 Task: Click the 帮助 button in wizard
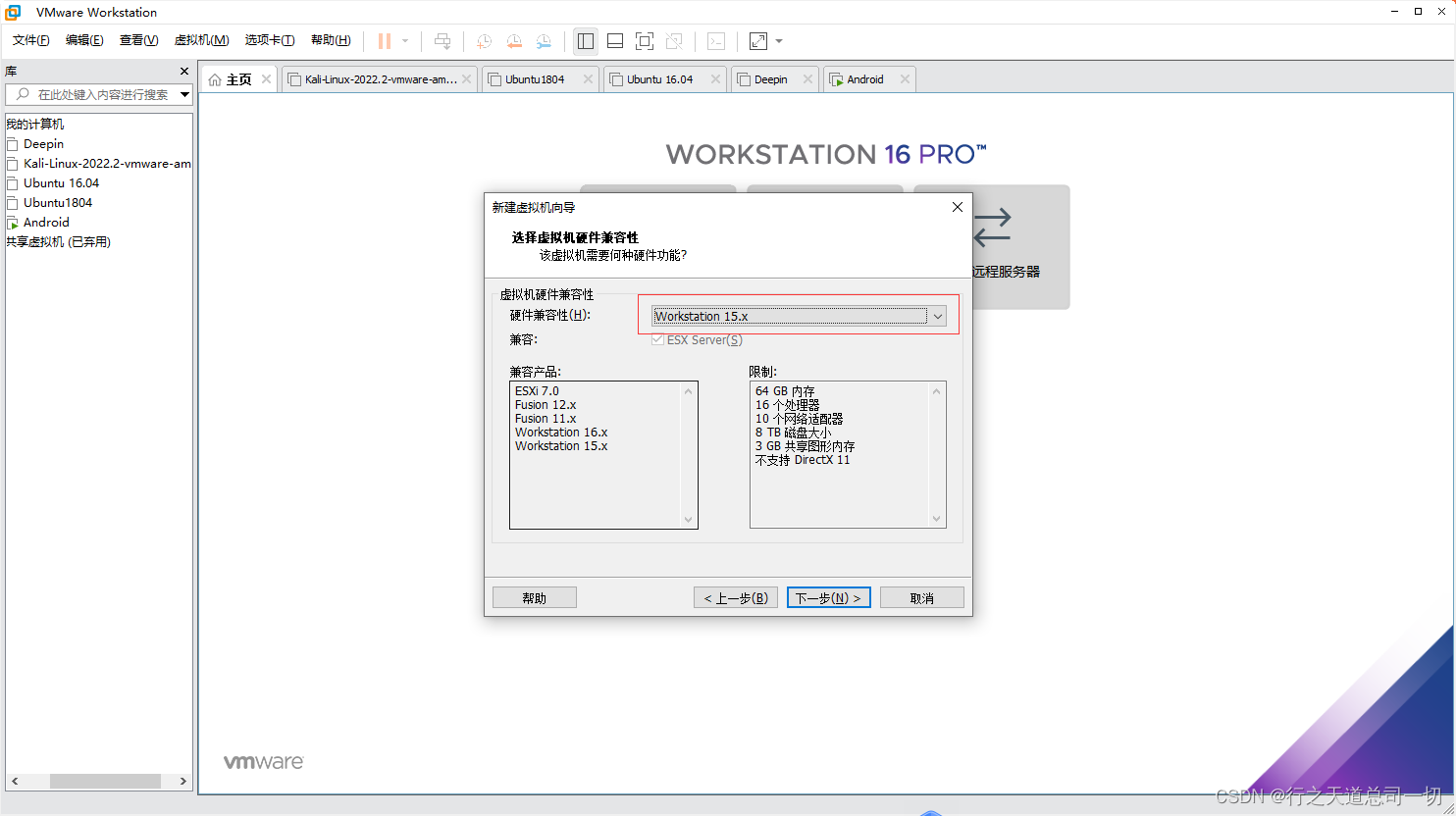(x=534, y=597)
